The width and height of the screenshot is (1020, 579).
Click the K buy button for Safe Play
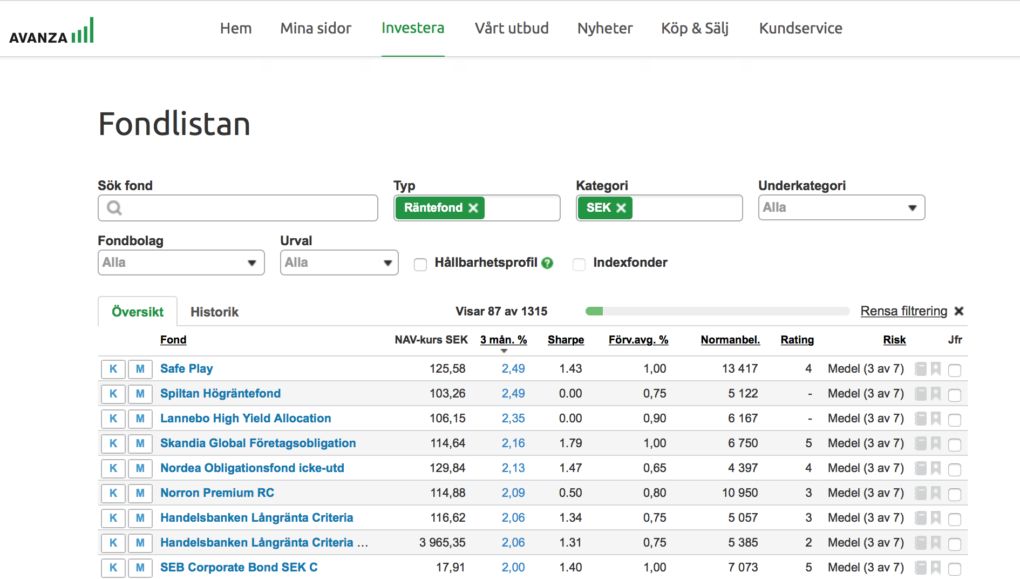click(113, 369)
